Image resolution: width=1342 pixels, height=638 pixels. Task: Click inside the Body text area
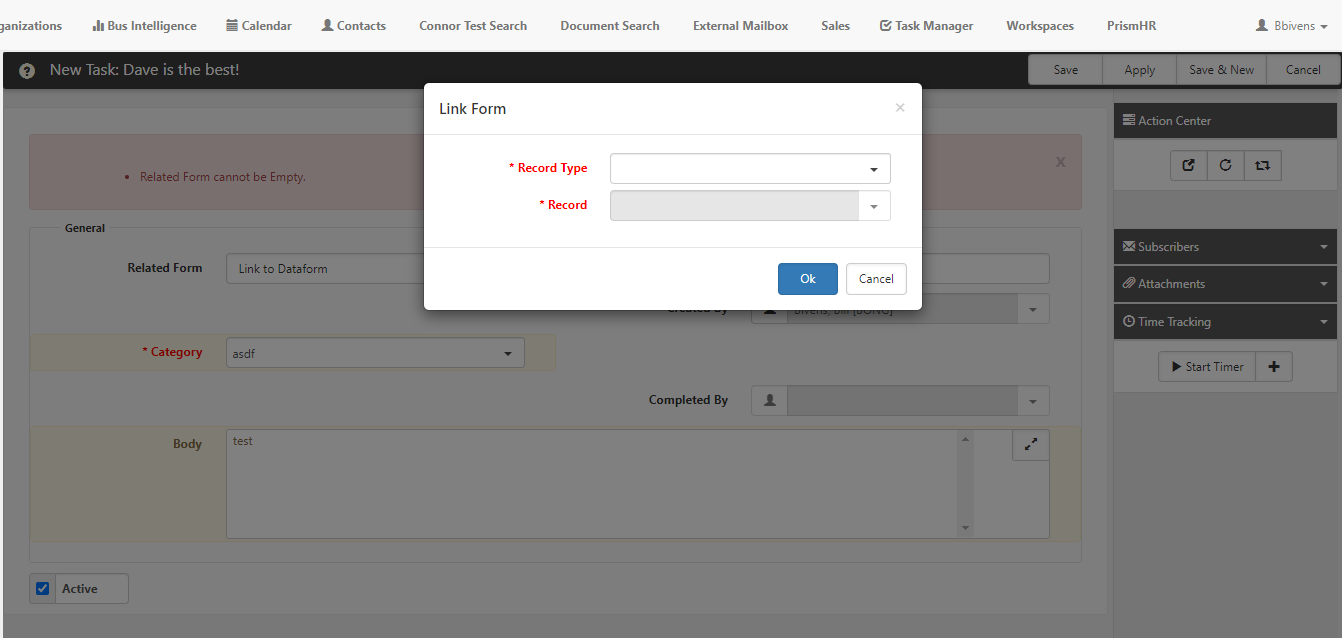(590, 485)
